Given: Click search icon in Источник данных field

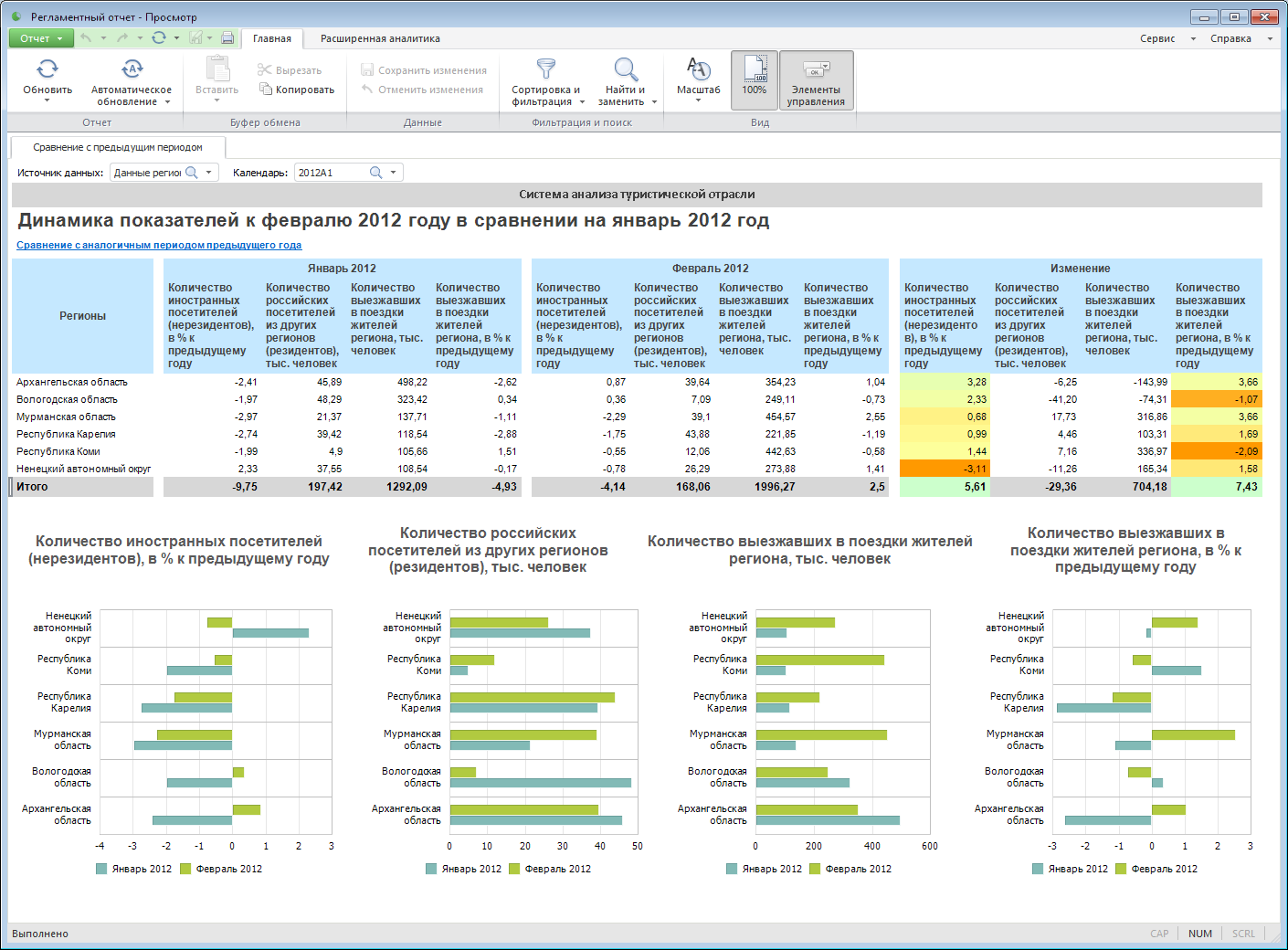Looking at the screenshot, I should (192, 173).
